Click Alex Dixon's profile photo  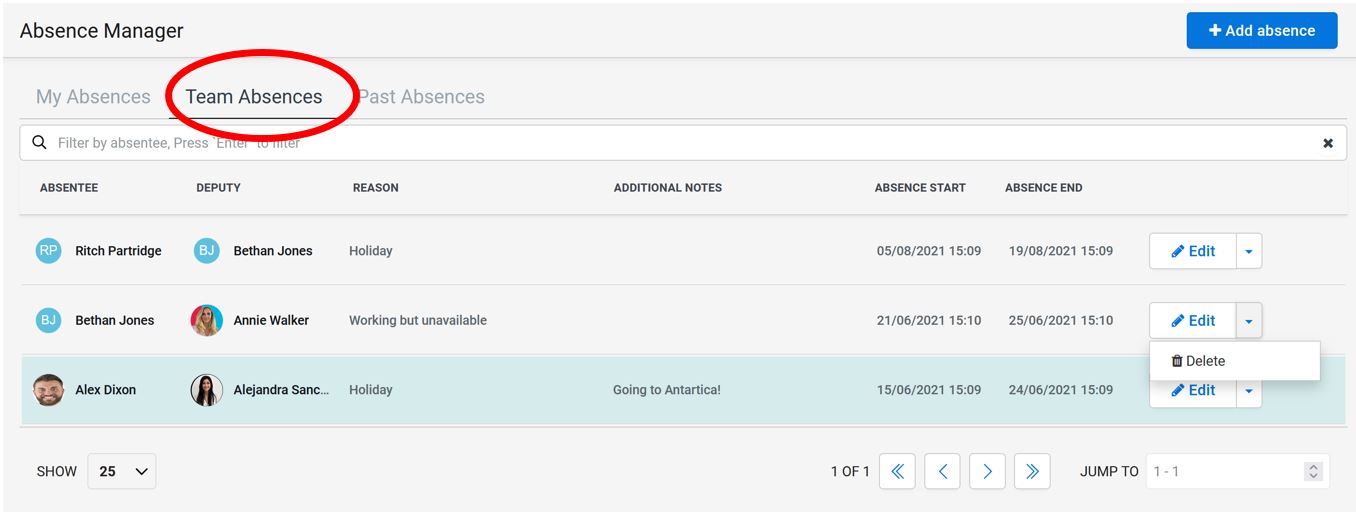[x=48, y=390]
